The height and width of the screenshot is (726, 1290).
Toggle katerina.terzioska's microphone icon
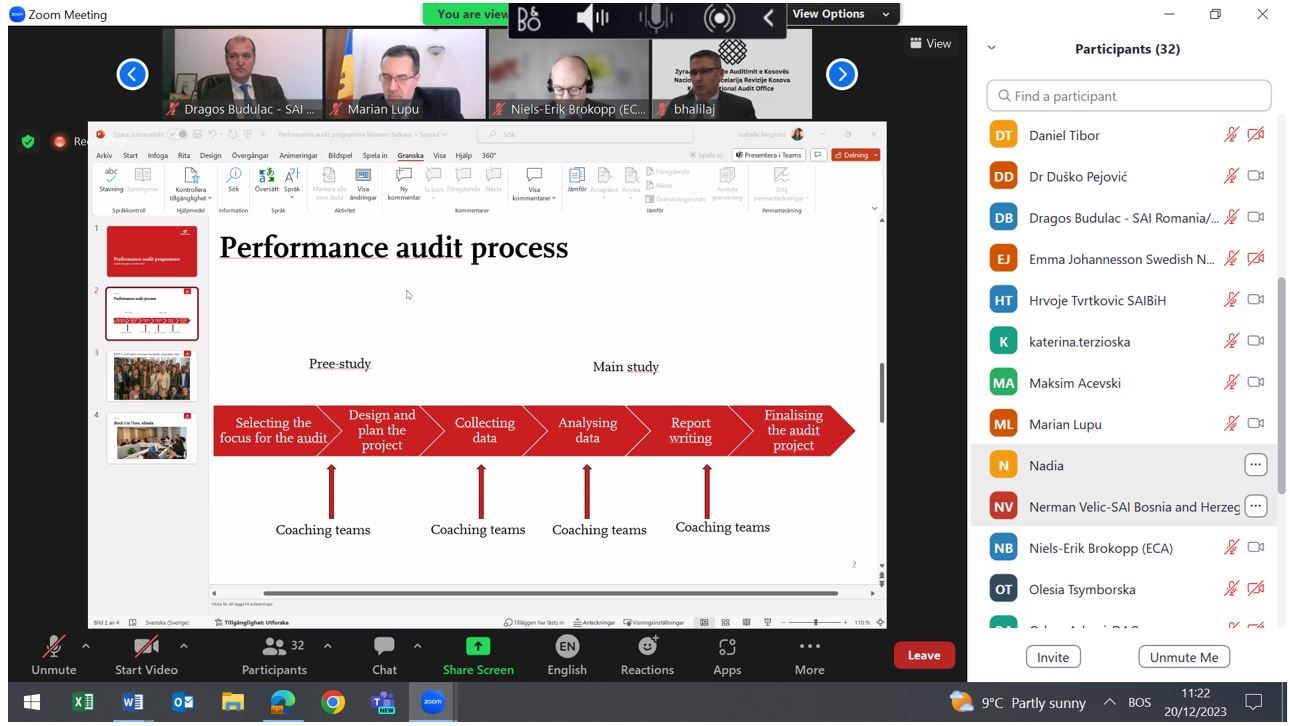(x=1231, y=341)
